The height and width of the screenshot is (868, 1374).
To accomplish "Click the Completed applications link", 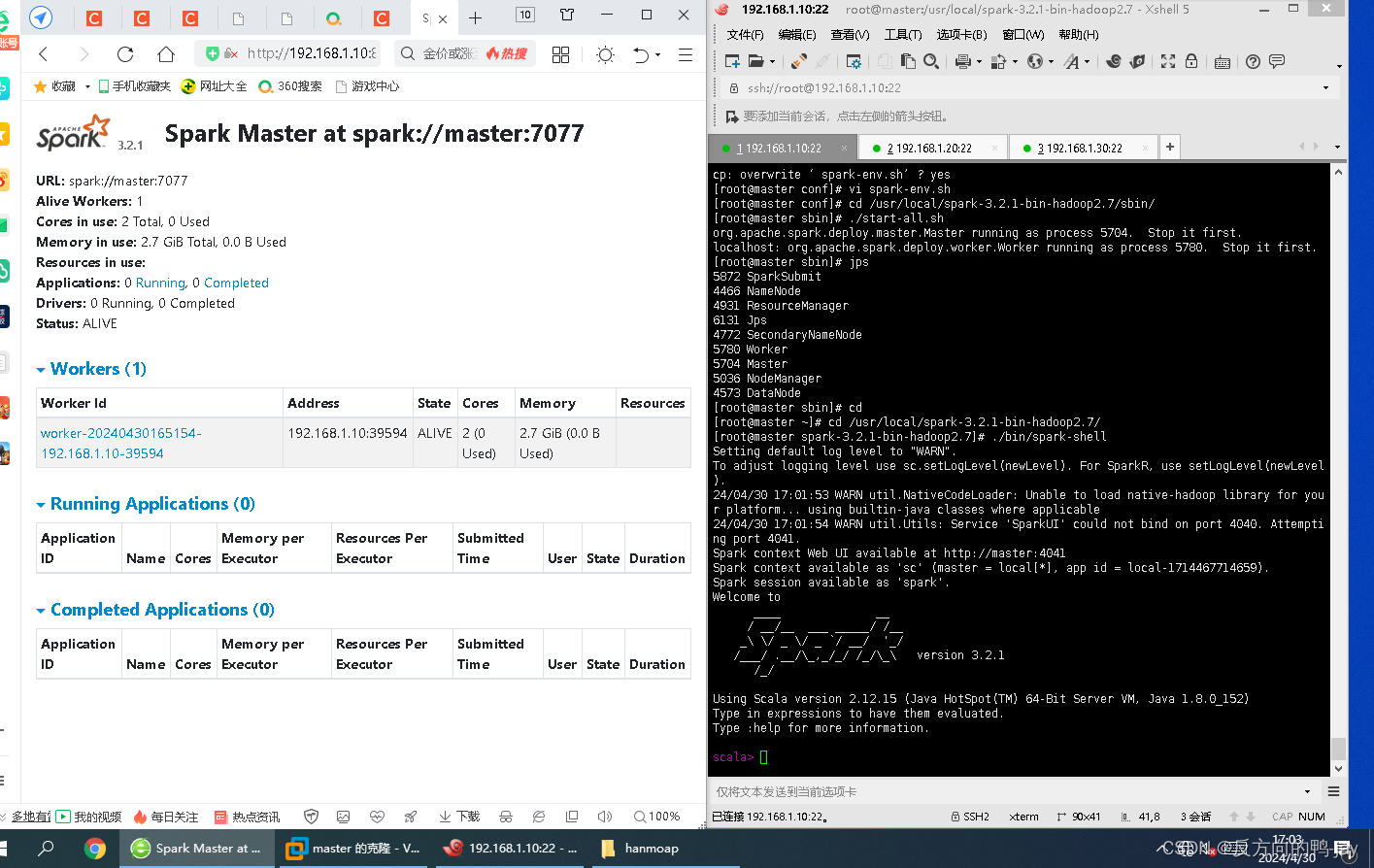I will click(x=236, y=283).
